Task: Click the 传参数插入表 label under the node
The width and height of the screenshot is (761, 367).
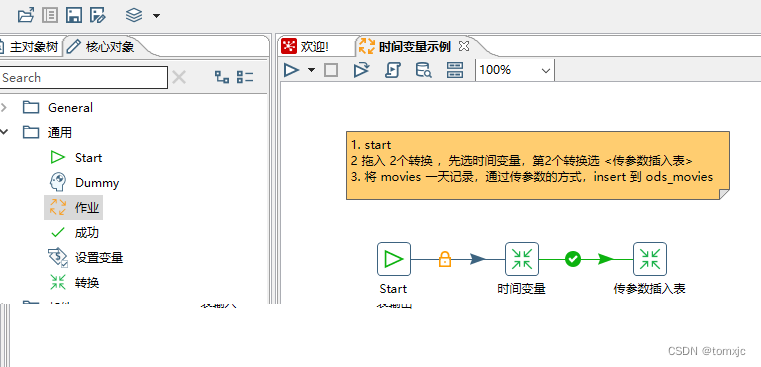Action: pos(650,289)
